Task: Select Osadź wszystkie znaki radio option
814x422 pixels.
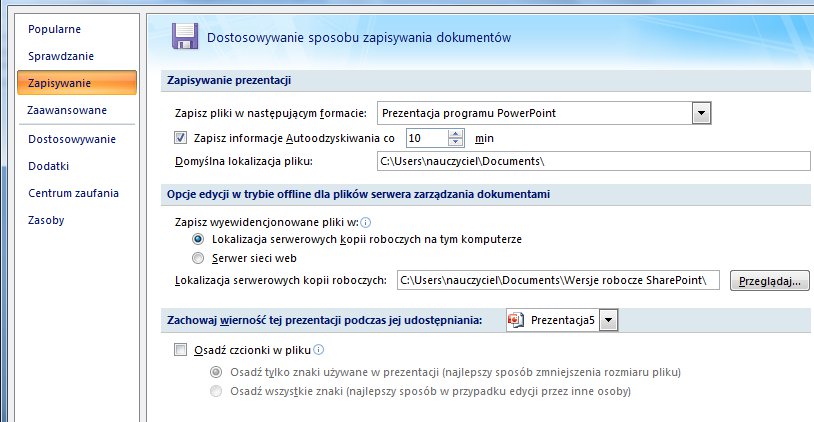Action: click(216, 391)
